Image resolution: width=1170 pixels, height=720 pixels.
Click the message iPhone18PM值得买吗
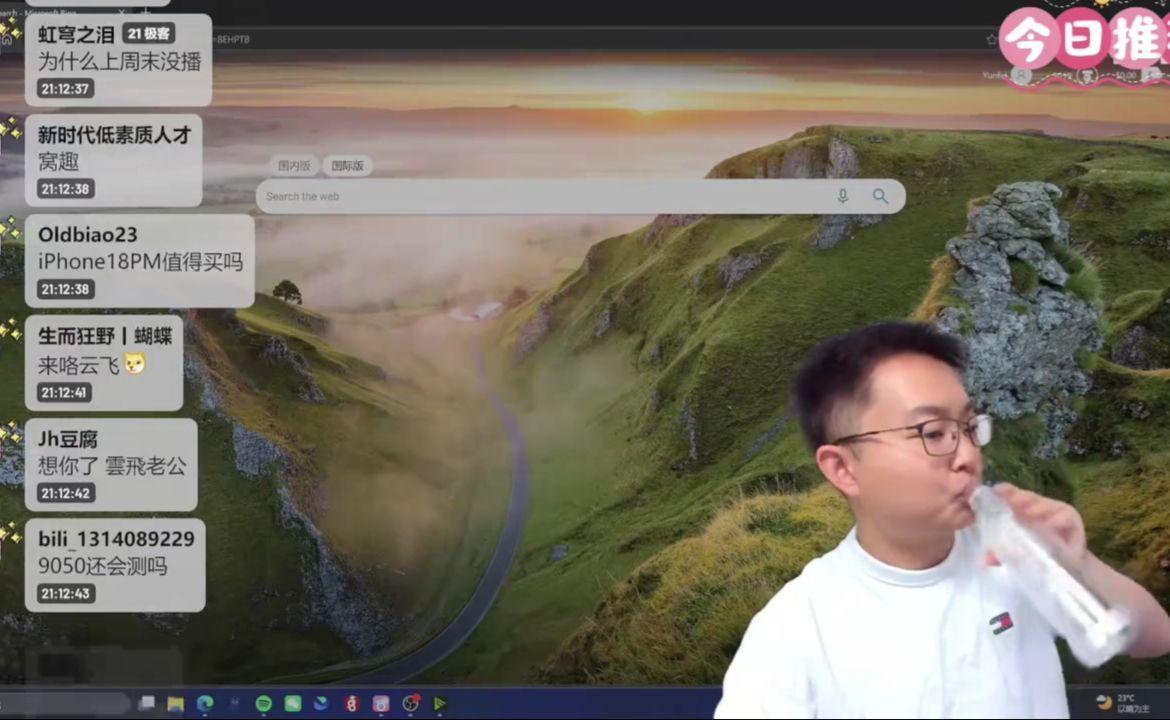click(140, 262)
